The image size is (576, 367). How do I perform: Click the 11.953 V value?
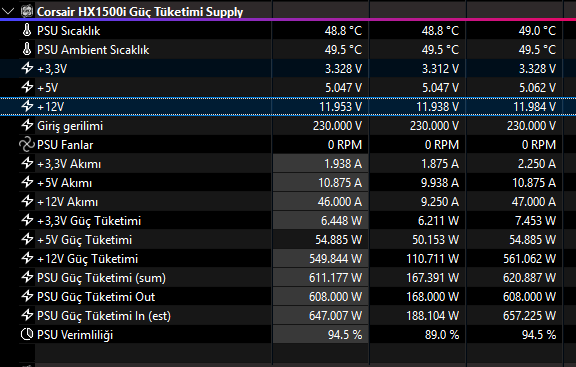(341, 107)
